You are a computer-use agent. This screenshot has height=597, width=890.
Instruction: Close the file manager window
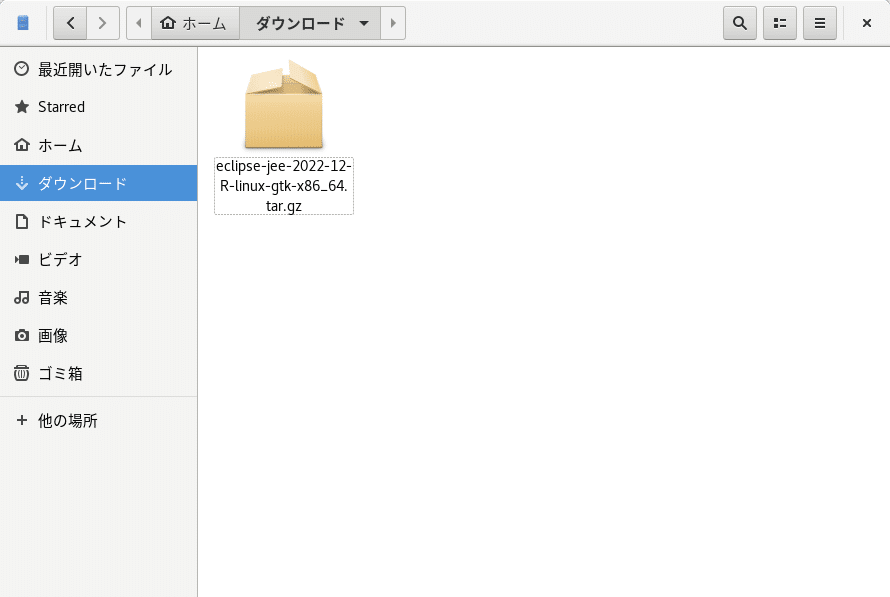pos(867,23)
